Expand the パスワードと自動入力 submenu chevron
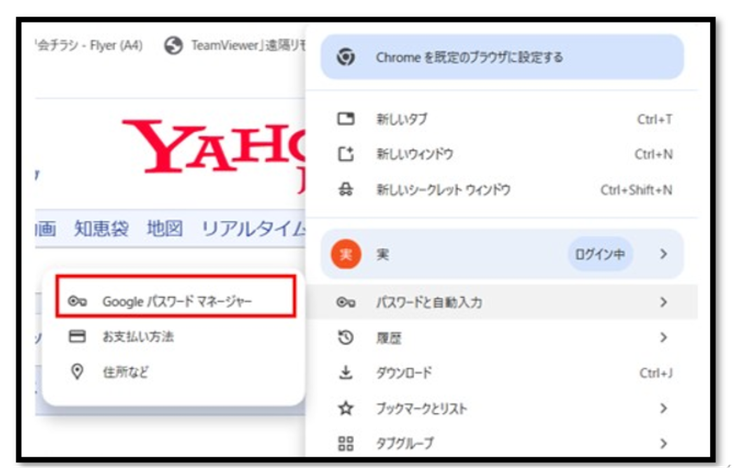Viewport: 734px width, 468px height. 663,302
